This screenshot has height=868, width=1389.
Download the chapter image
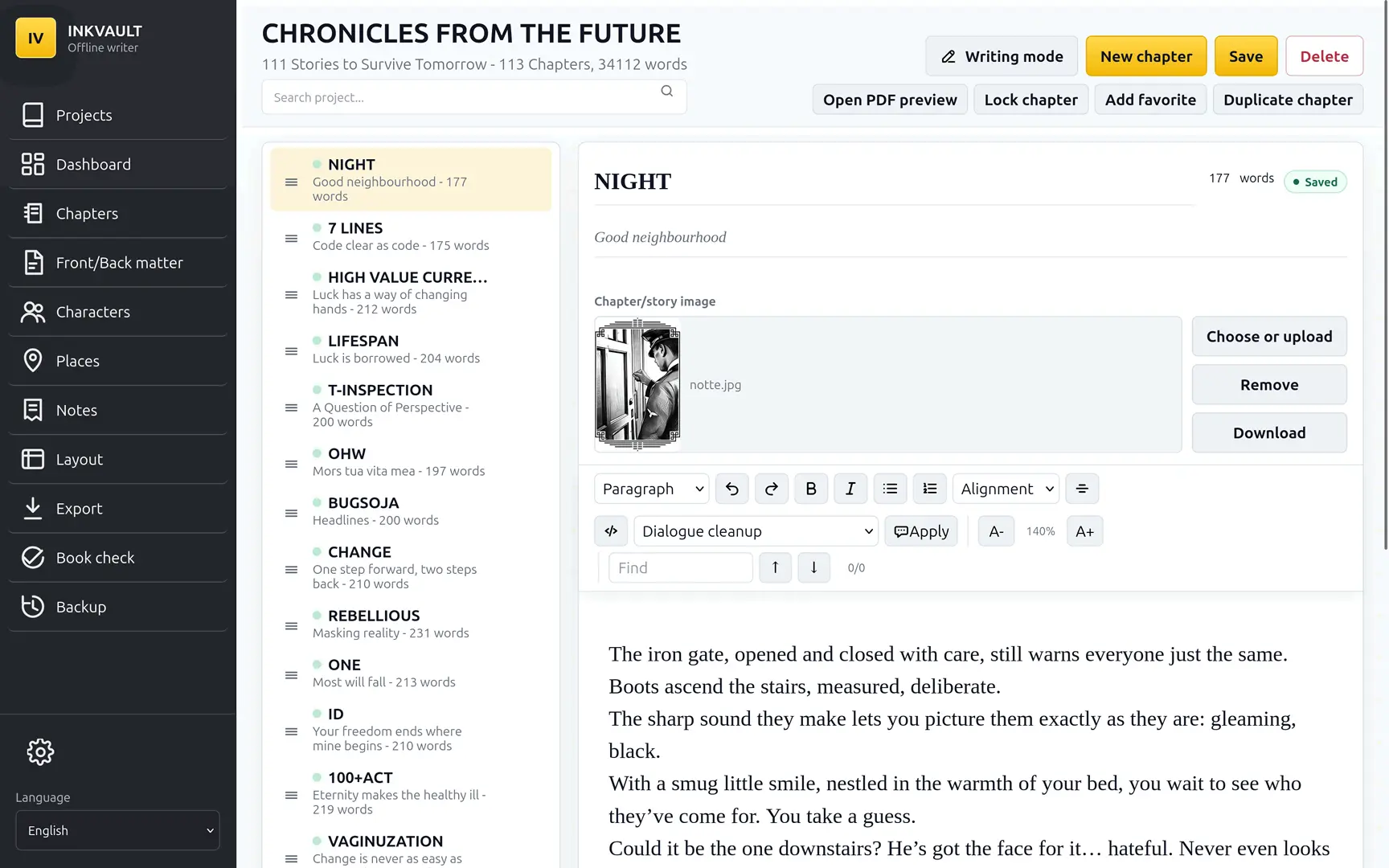coord(1269,432)
